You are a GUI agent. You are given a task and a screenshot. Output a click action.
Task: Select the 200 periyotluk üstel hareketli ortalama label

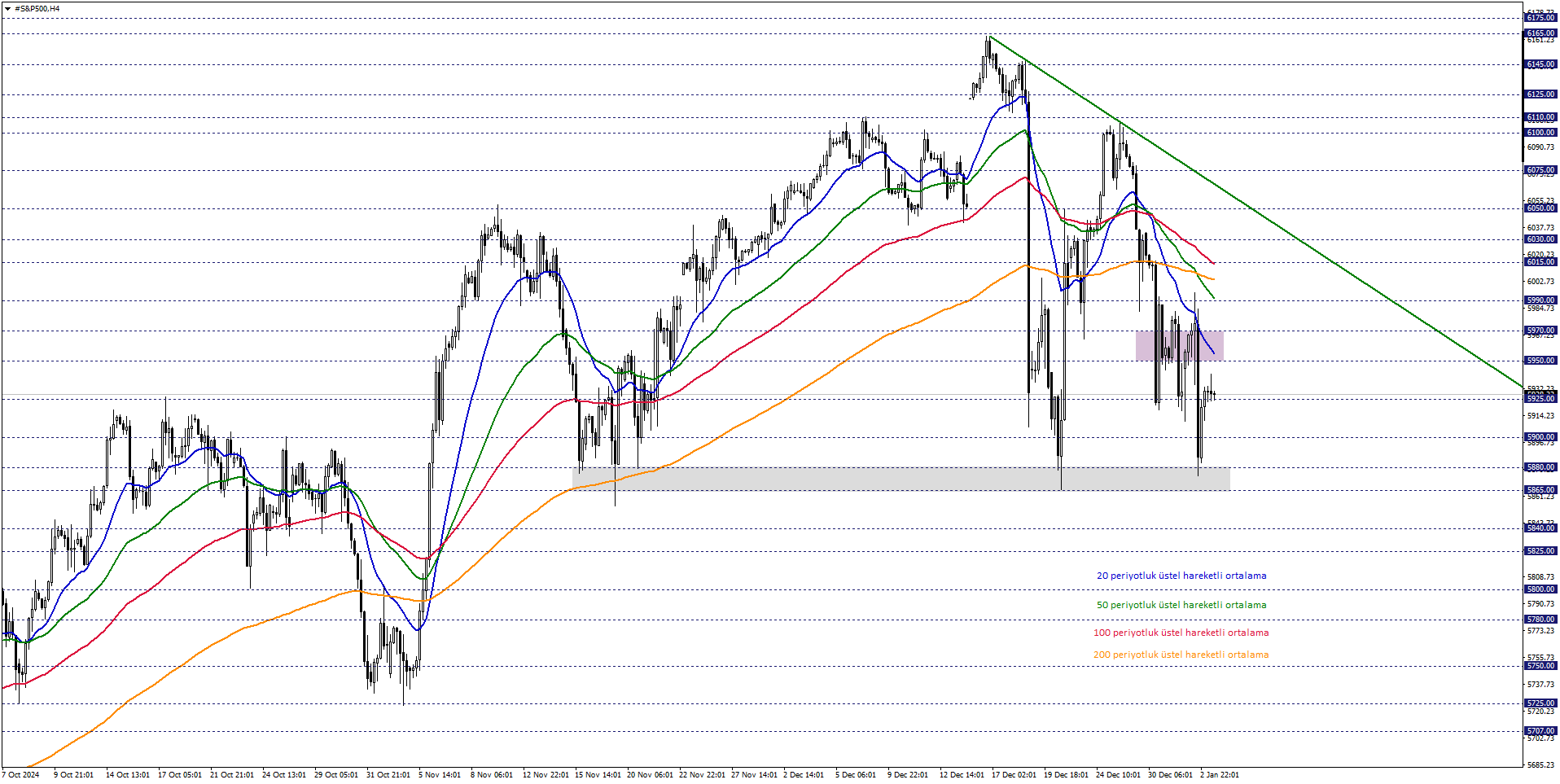[x=1181, y=655]
